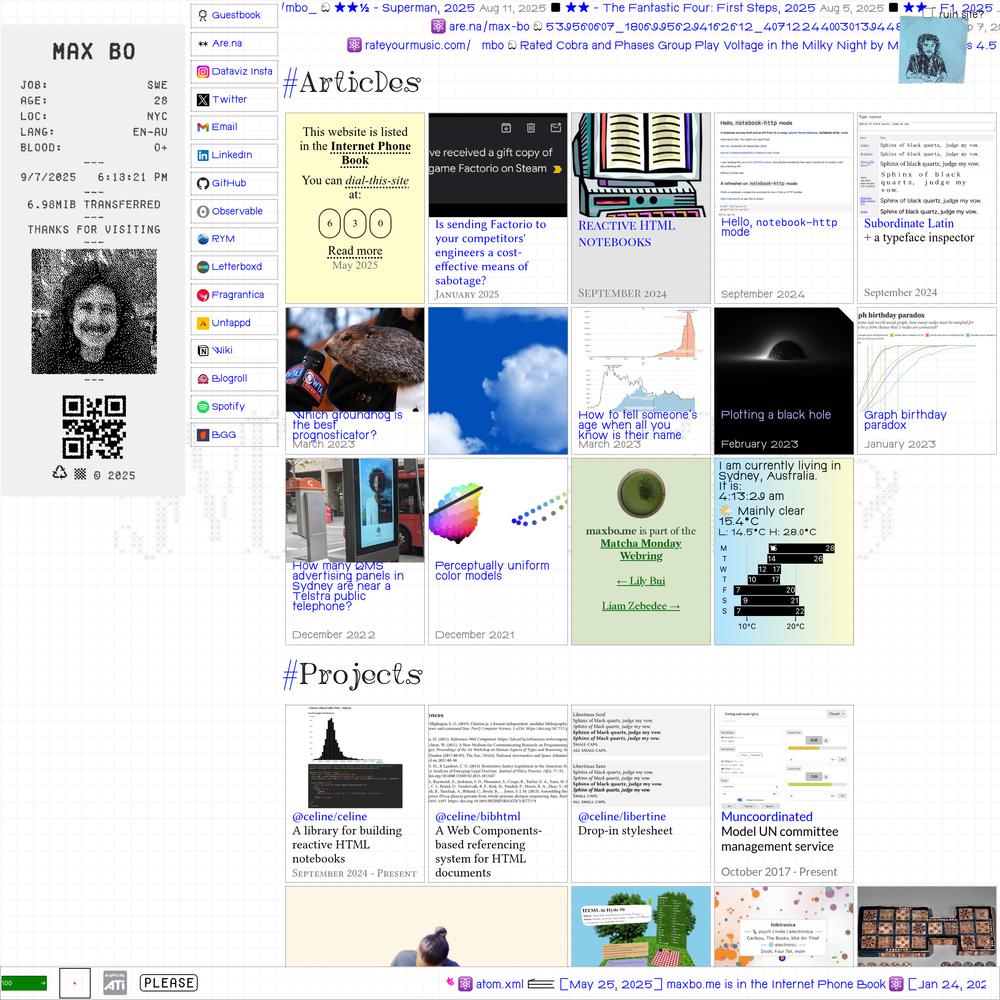Open the Letterboxd sidebar button

(234, 267)
